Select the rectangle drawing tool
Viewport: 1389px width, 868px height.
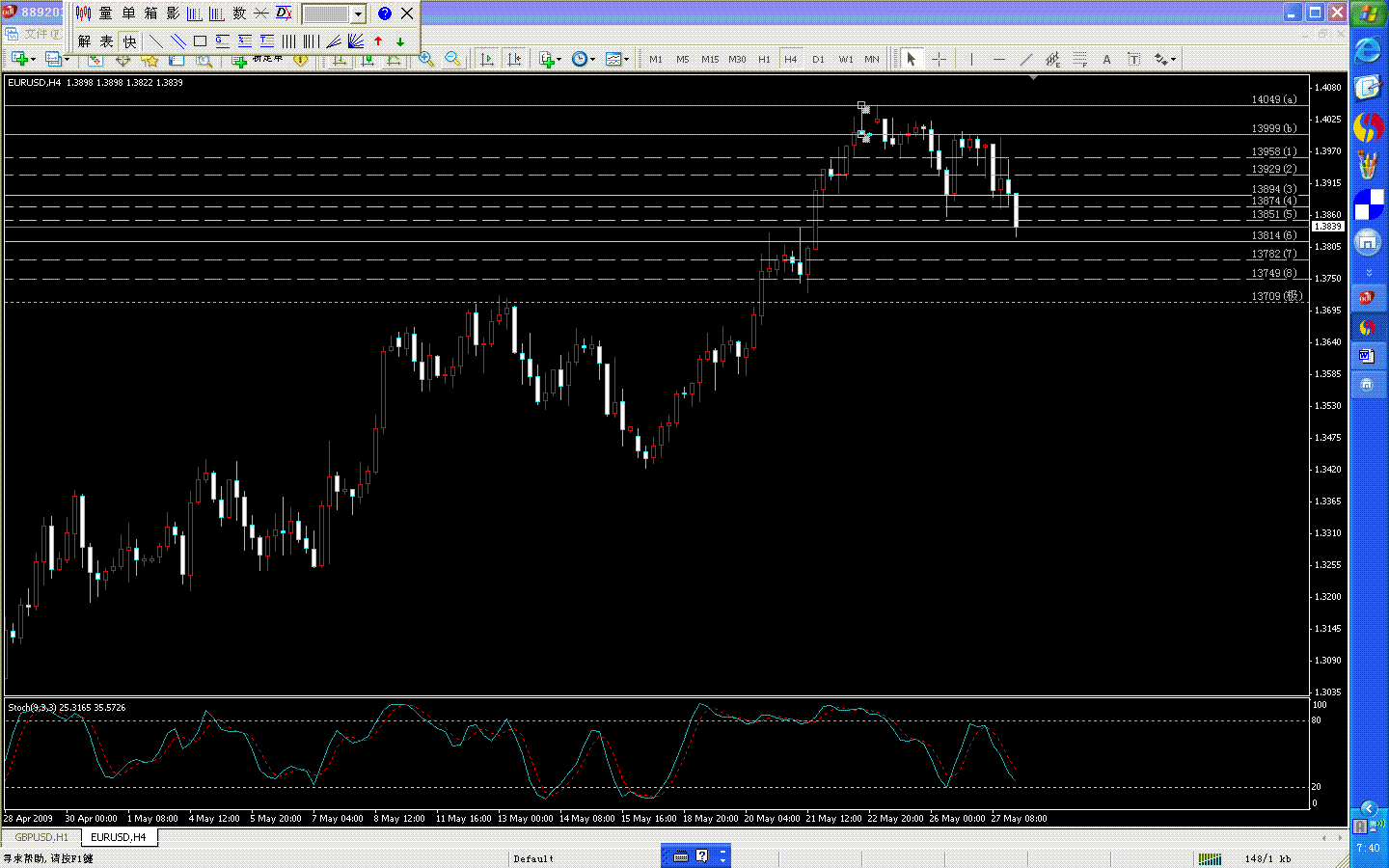[x=200, y=41]
